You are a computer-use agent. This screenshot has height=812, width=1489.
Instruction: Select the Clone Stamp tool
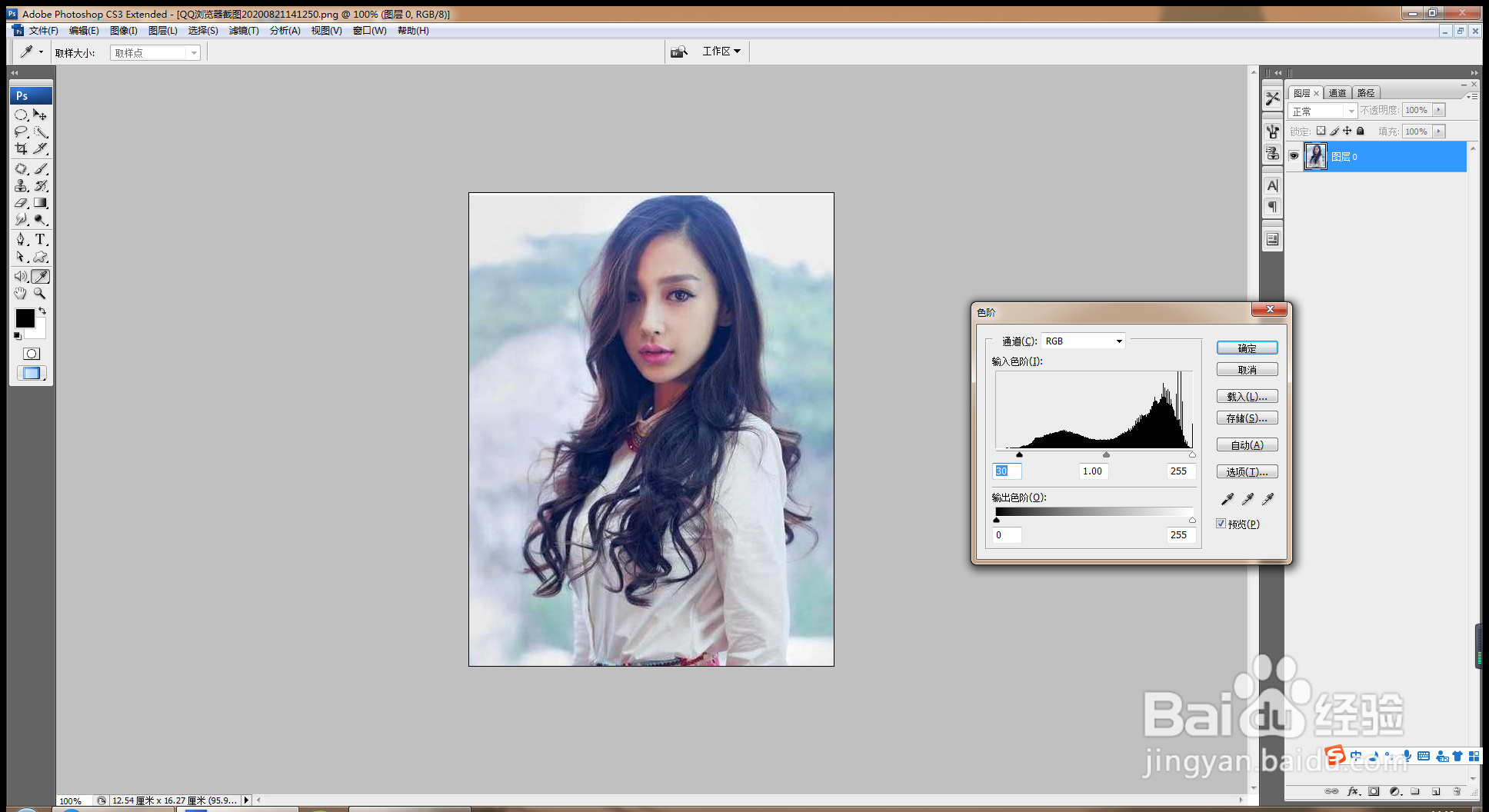(21, 185)
